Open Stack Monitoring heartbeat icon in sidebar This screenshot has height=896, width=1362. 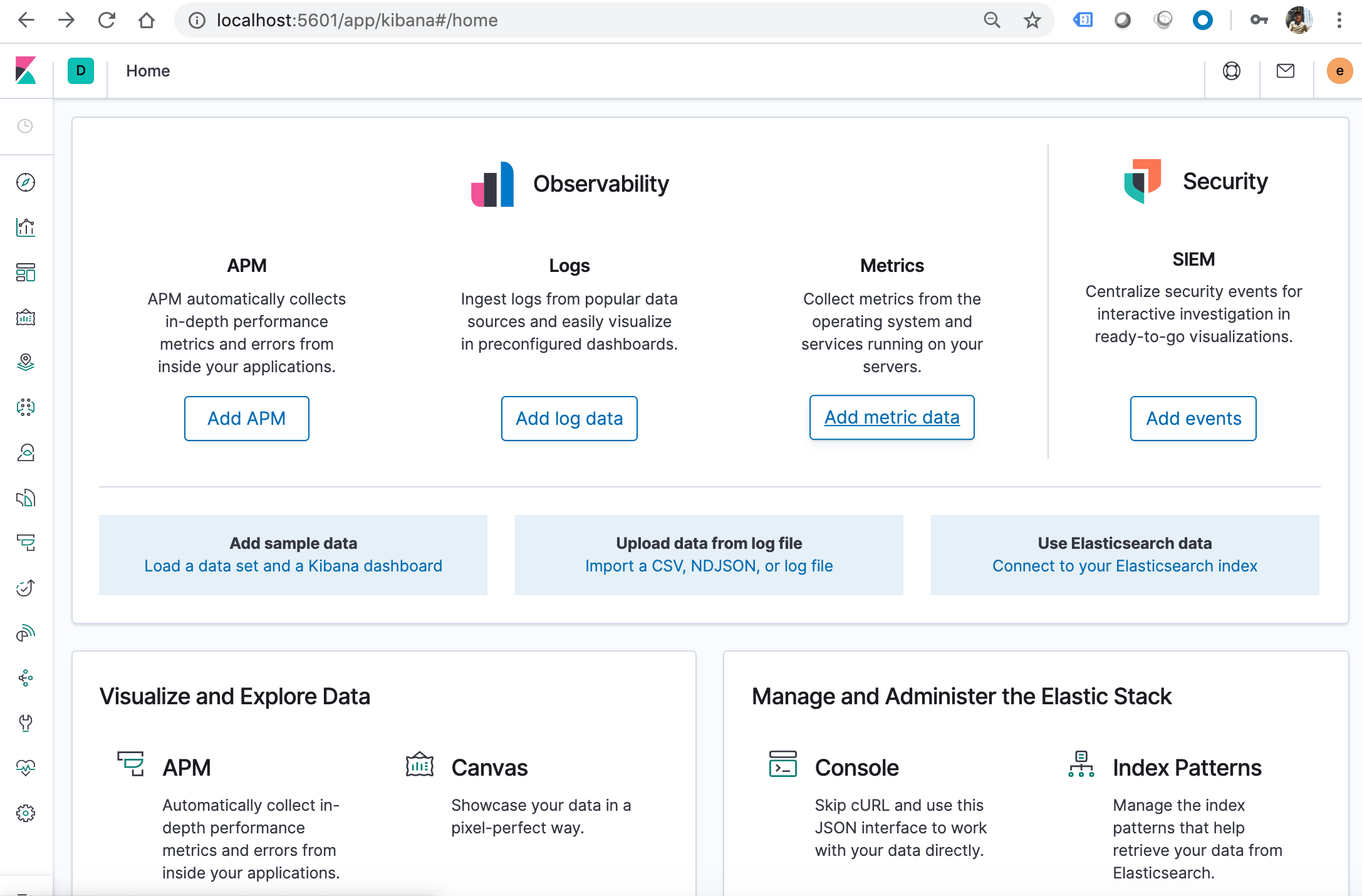[x=26, y=768]
